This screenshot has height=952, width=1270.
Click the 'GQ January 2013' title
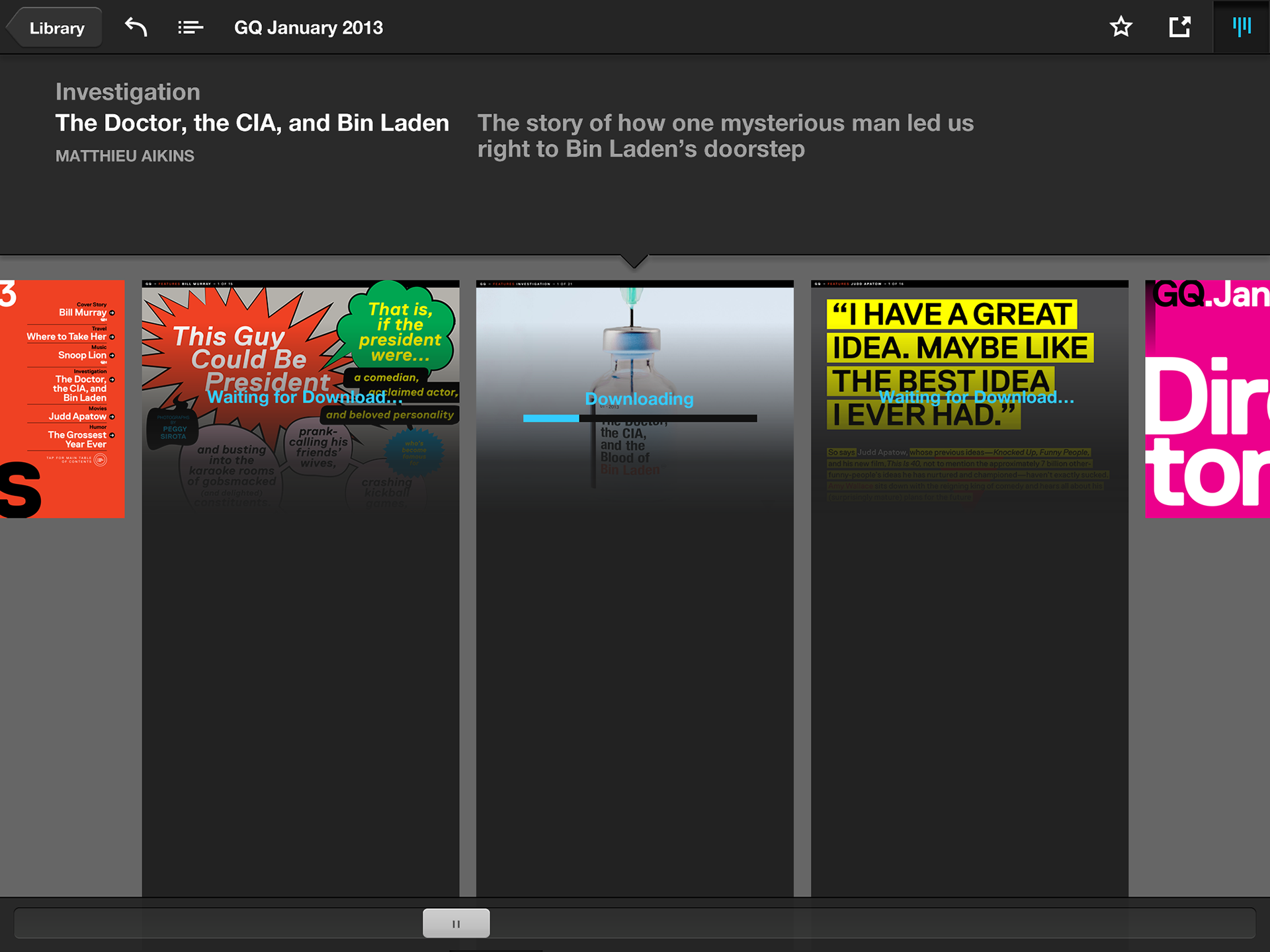click(x=308, y=28)
